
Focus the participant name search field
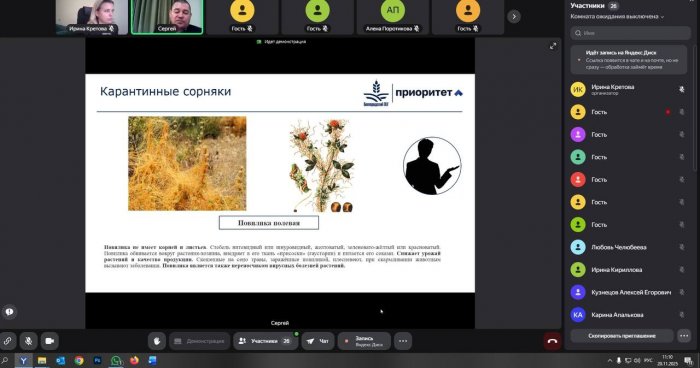(x=630, y=33)
